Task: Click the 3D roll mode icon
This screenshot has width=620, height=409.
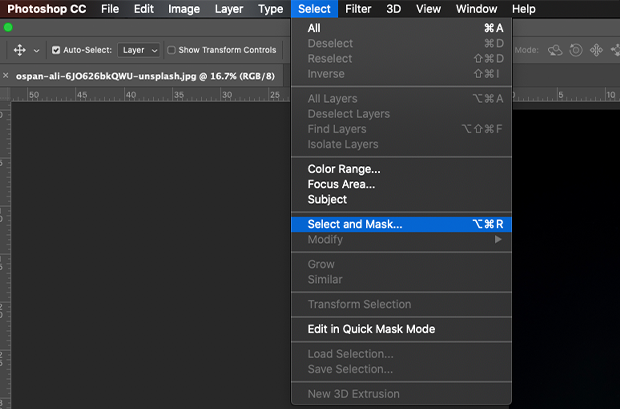Action: pos(576,50)
